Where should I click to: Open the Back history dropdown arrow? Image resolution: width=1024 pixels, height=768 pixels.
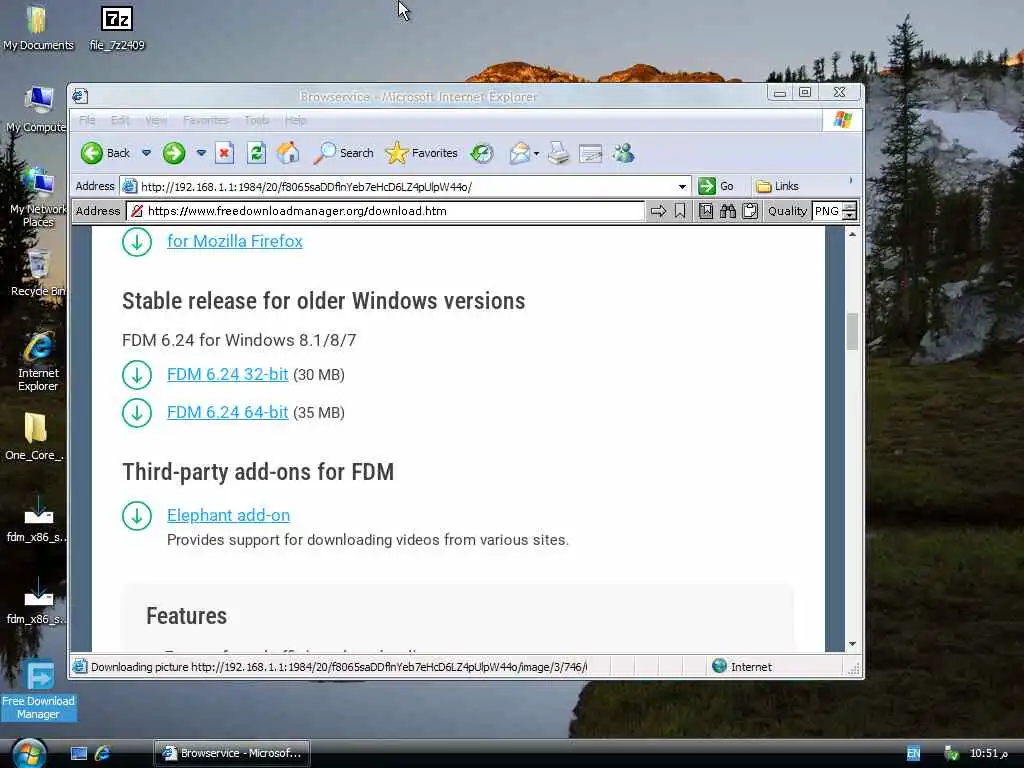(146, 153)
